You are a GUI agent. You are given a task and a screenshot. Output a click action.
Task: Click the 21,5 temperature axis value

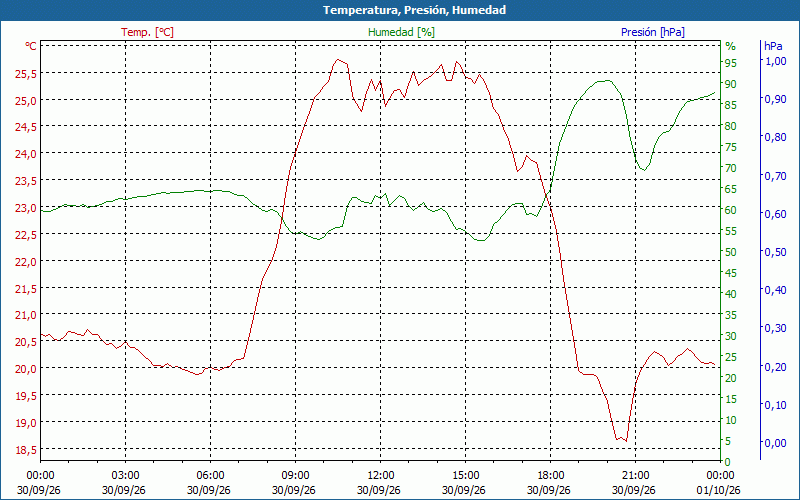point(26,289)
